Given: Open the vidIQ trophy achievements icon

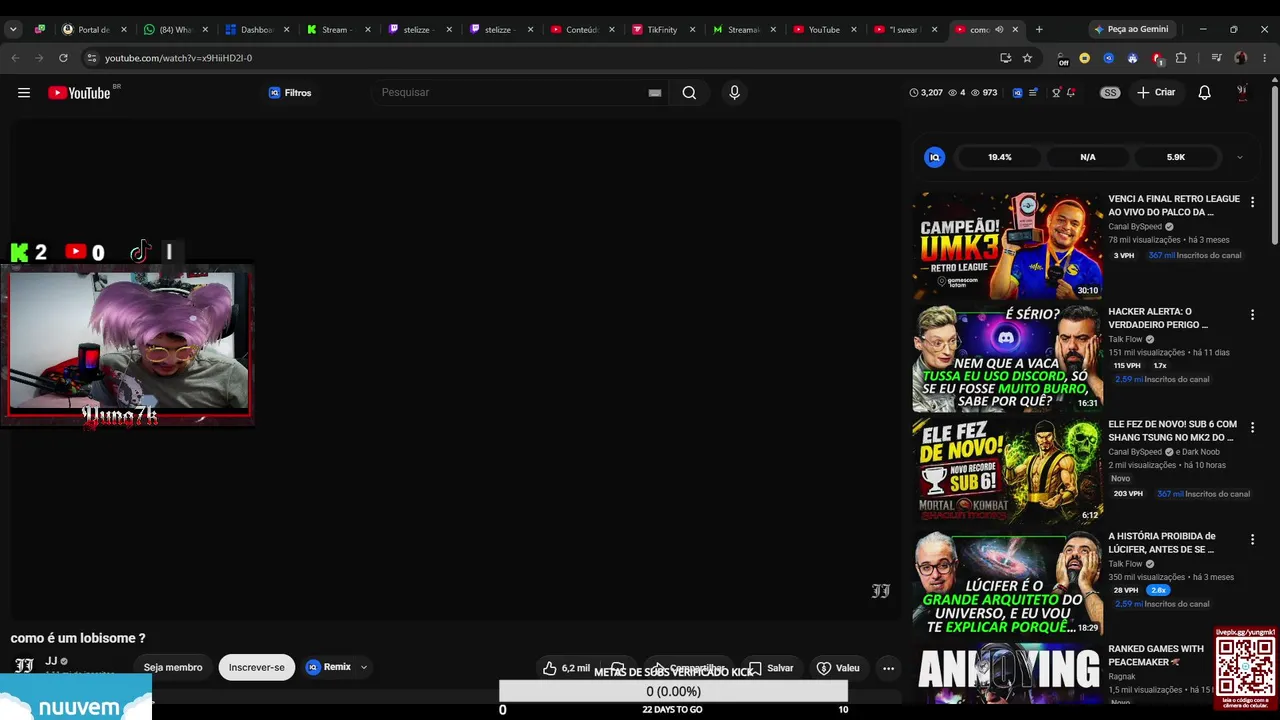Looking at the screenshot, I should pos(1056,93).
